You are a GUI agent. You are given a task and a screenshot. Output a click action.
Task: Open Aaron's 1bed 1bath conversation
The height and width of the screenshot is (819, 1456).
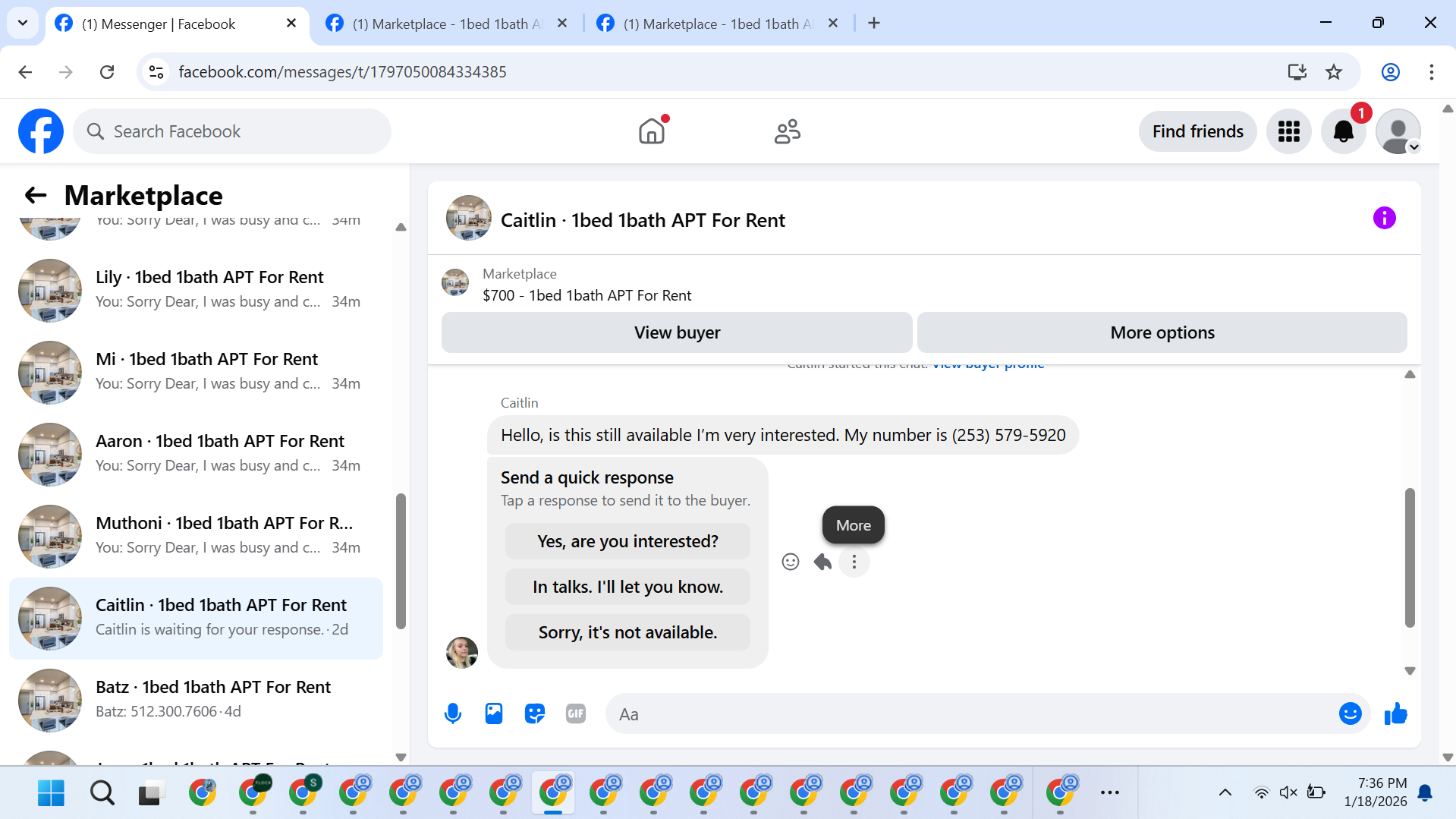(x=197, y=453)
